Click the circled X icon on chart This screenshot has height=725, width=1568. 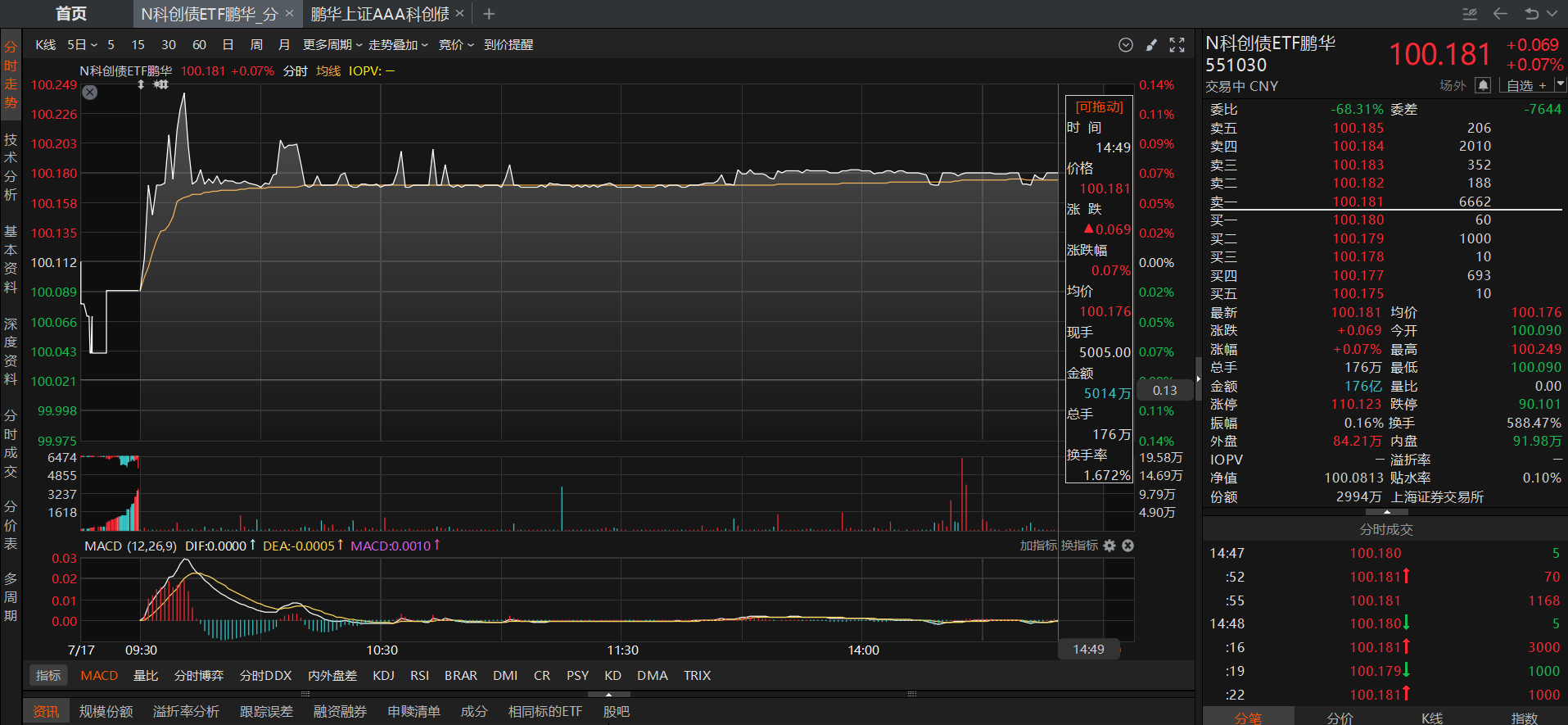(90, 93)
